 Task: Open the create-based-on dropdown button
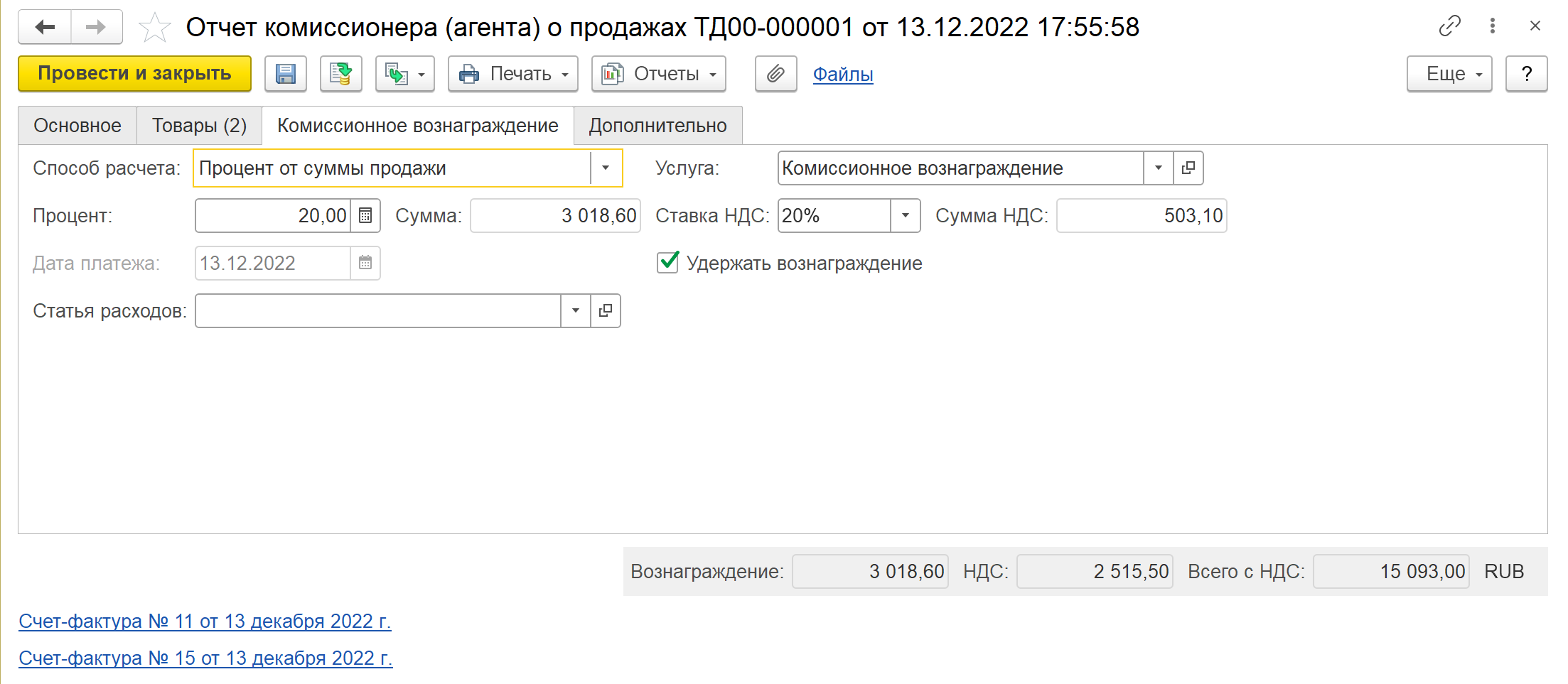404,74
